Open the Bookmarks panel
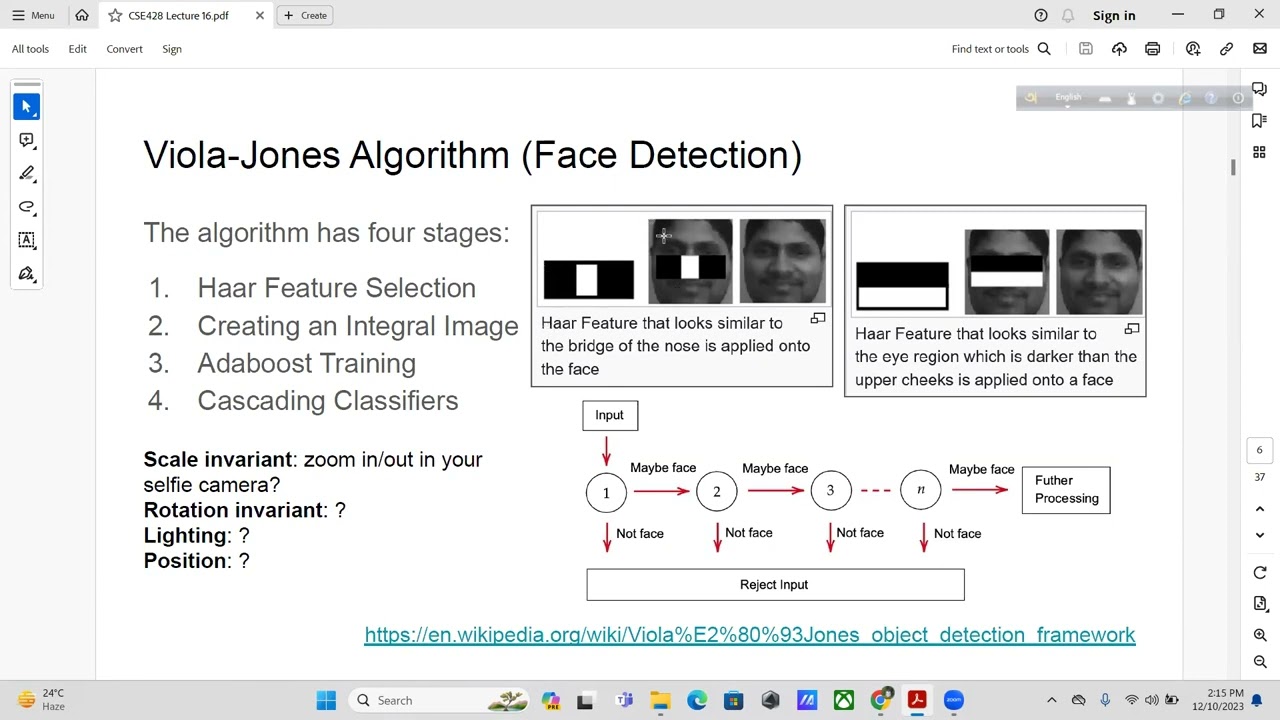The width and height of the screenshot is (1280, 720). point(1259,121)
